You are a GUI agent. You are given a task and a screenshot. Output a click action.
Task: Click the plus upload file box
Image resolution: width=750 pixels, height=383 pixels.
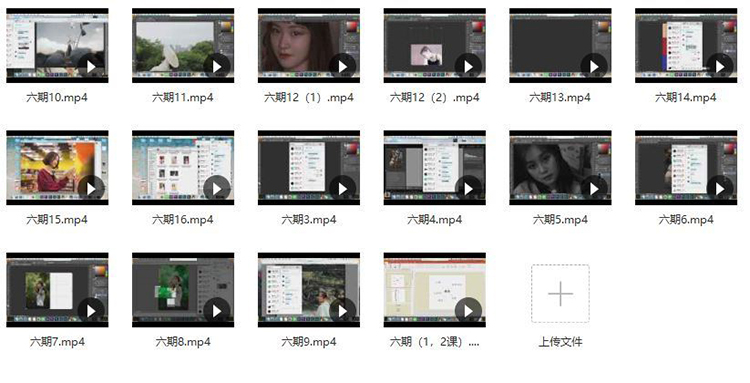[x=560, y=294]
